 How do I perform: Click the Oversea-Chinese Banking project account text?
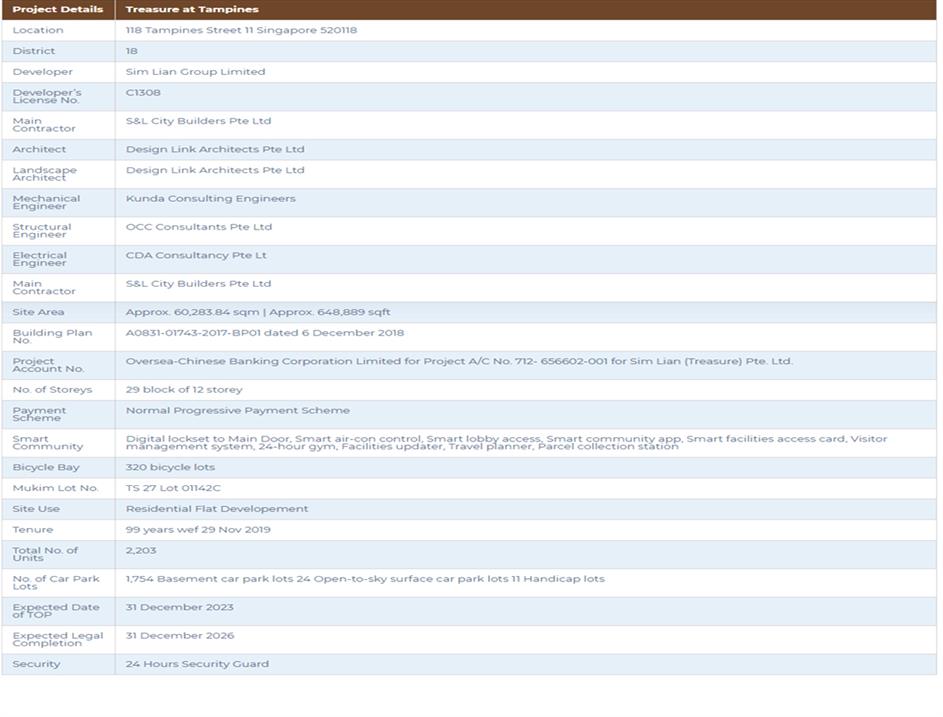(458, 361)
